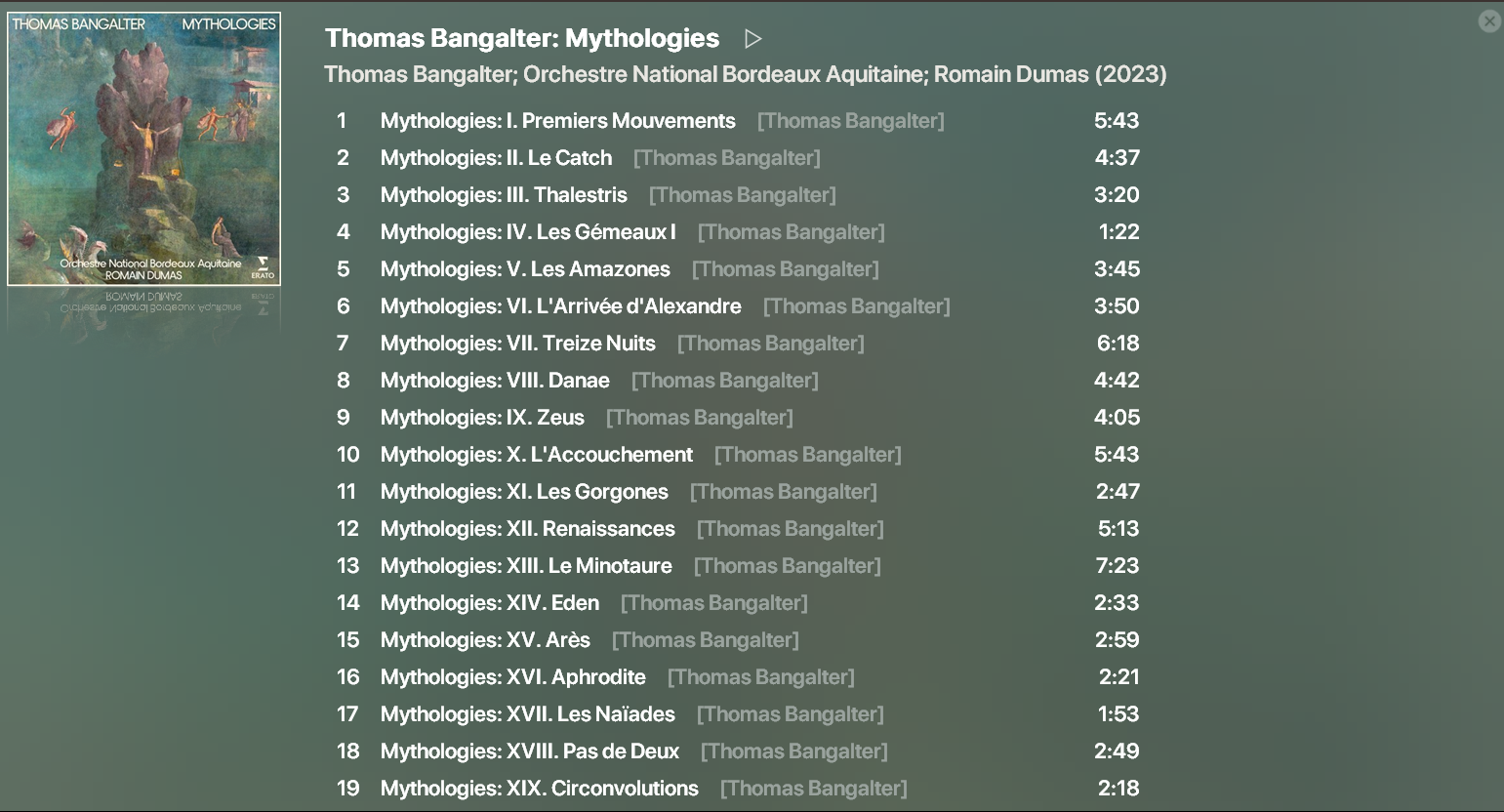
Task: Select track VIII. Danae
Action: [x=495, y=381]
